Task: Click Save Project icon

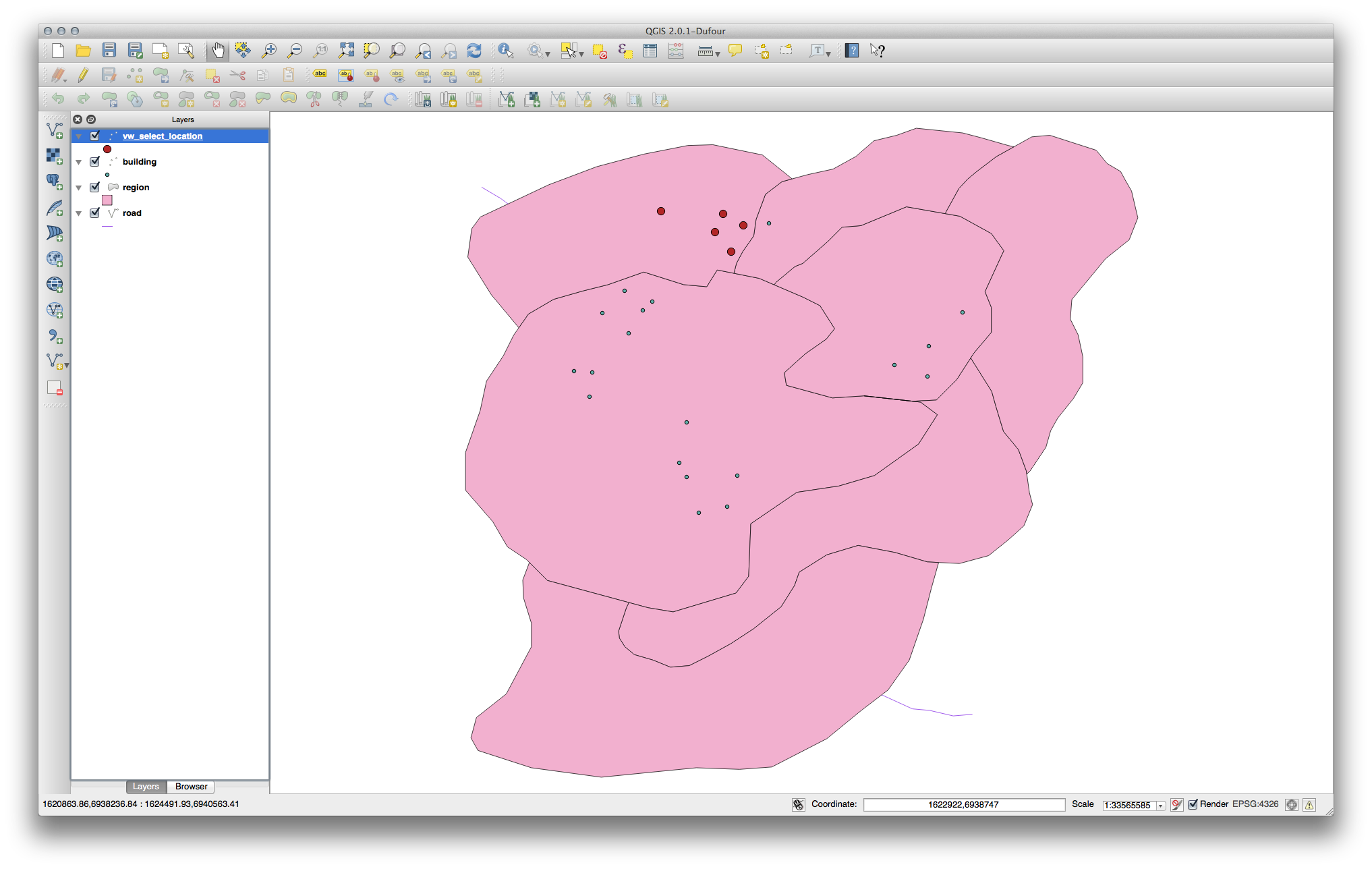Action: pos(109,51)
